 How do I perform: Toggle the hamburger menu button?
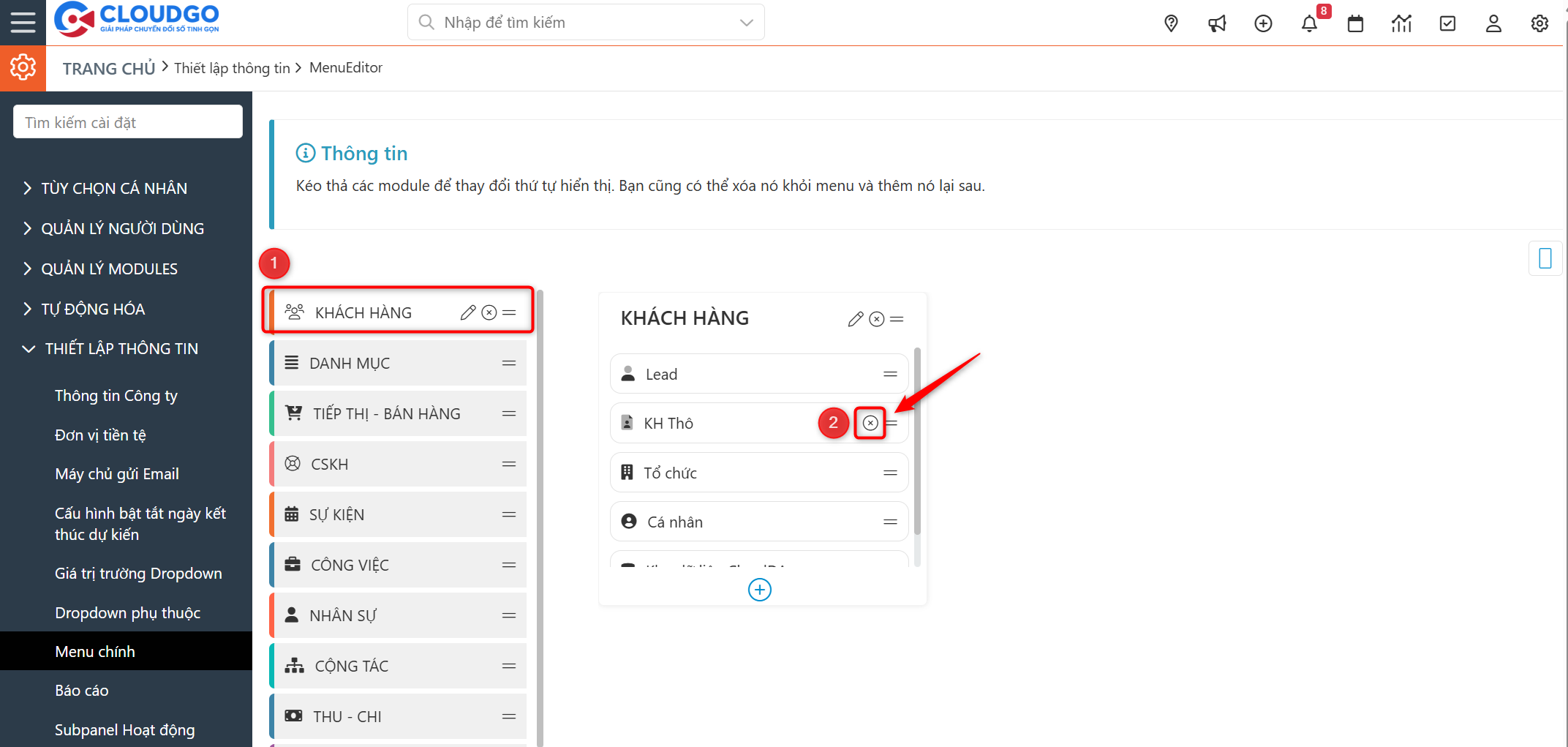pyautogui.click(x=23, y=22)
